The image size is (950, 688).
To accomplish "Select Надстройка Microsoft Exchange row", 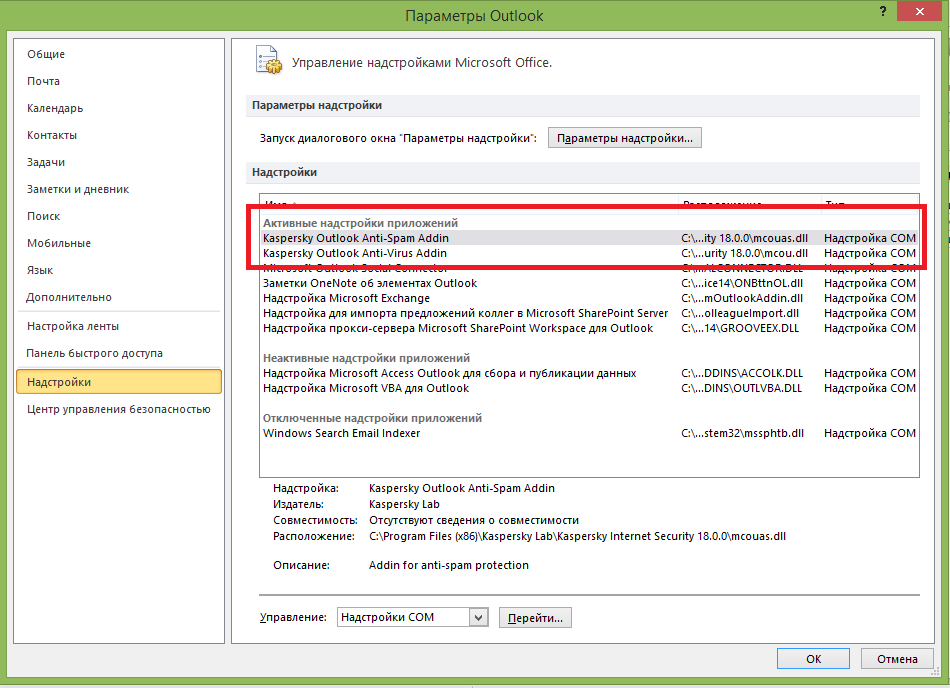I will pyautogui.click(x=589, y=298).
